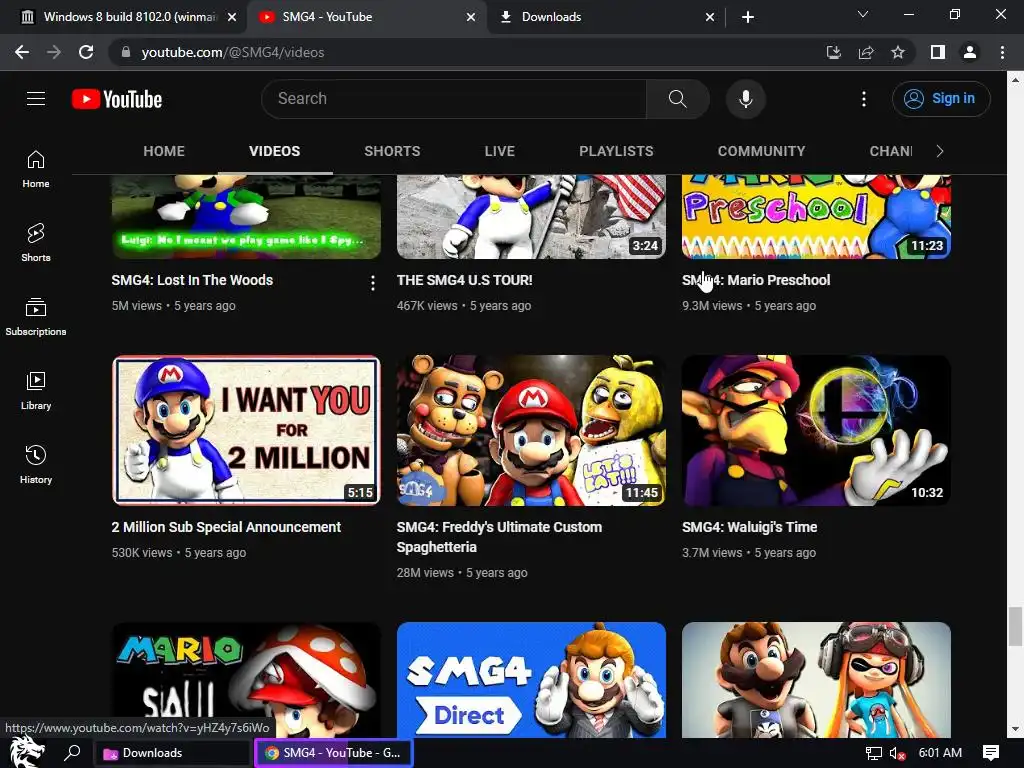The width and height of the screenshot is (1024, 768).
Task: Play the Freddy and Chica thumbnail video
Action: [x=531, y=430]
